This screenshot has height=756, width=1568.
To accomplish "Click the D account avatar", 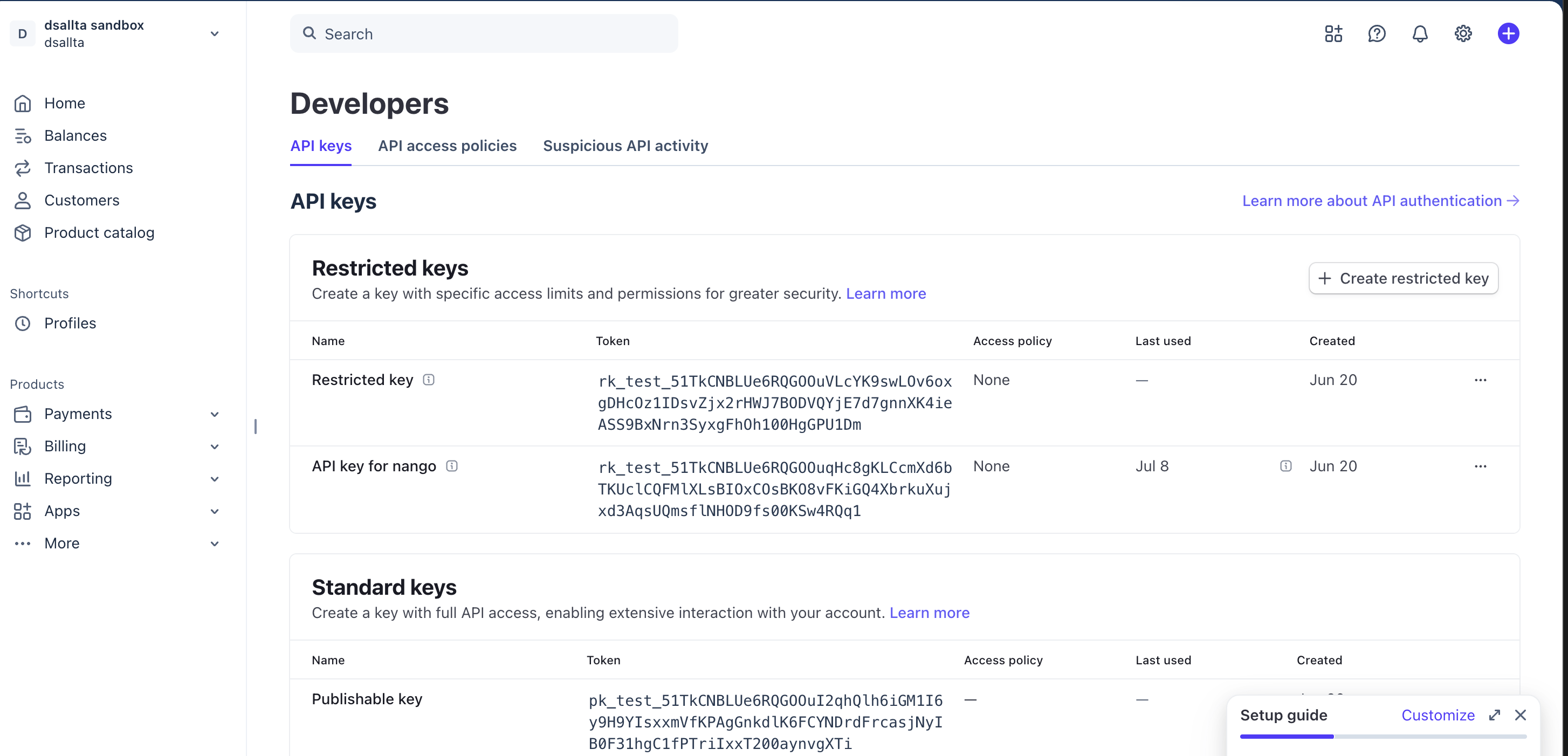I will 23,33.
